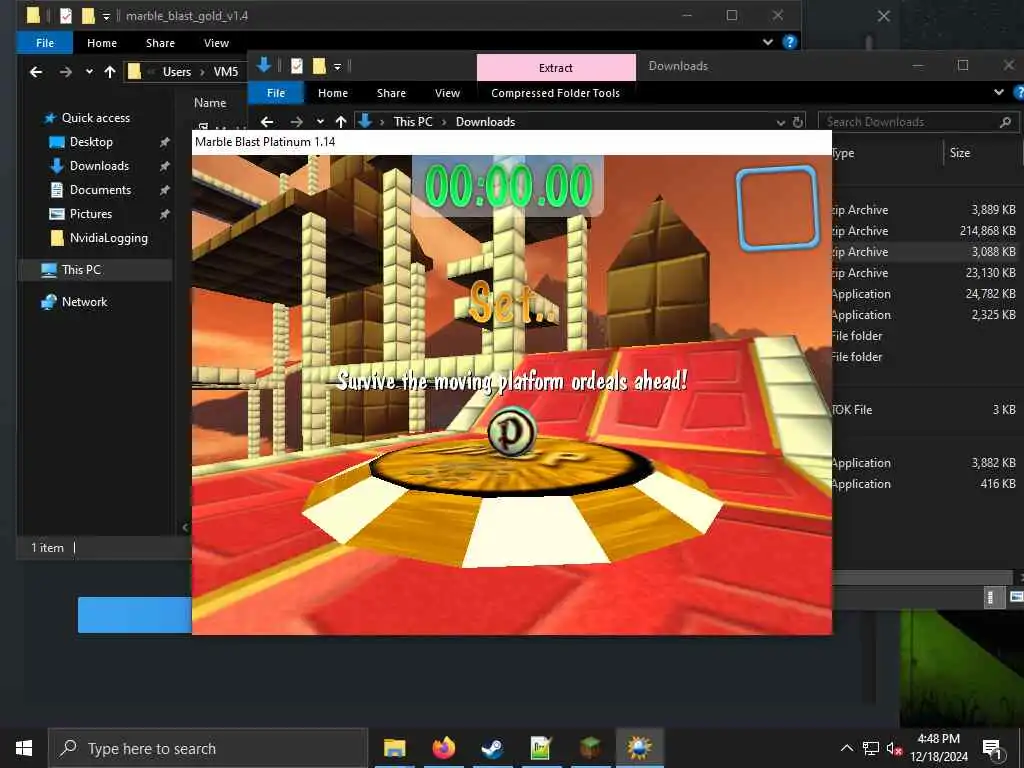Go back in Downloads window

(266, 121)
